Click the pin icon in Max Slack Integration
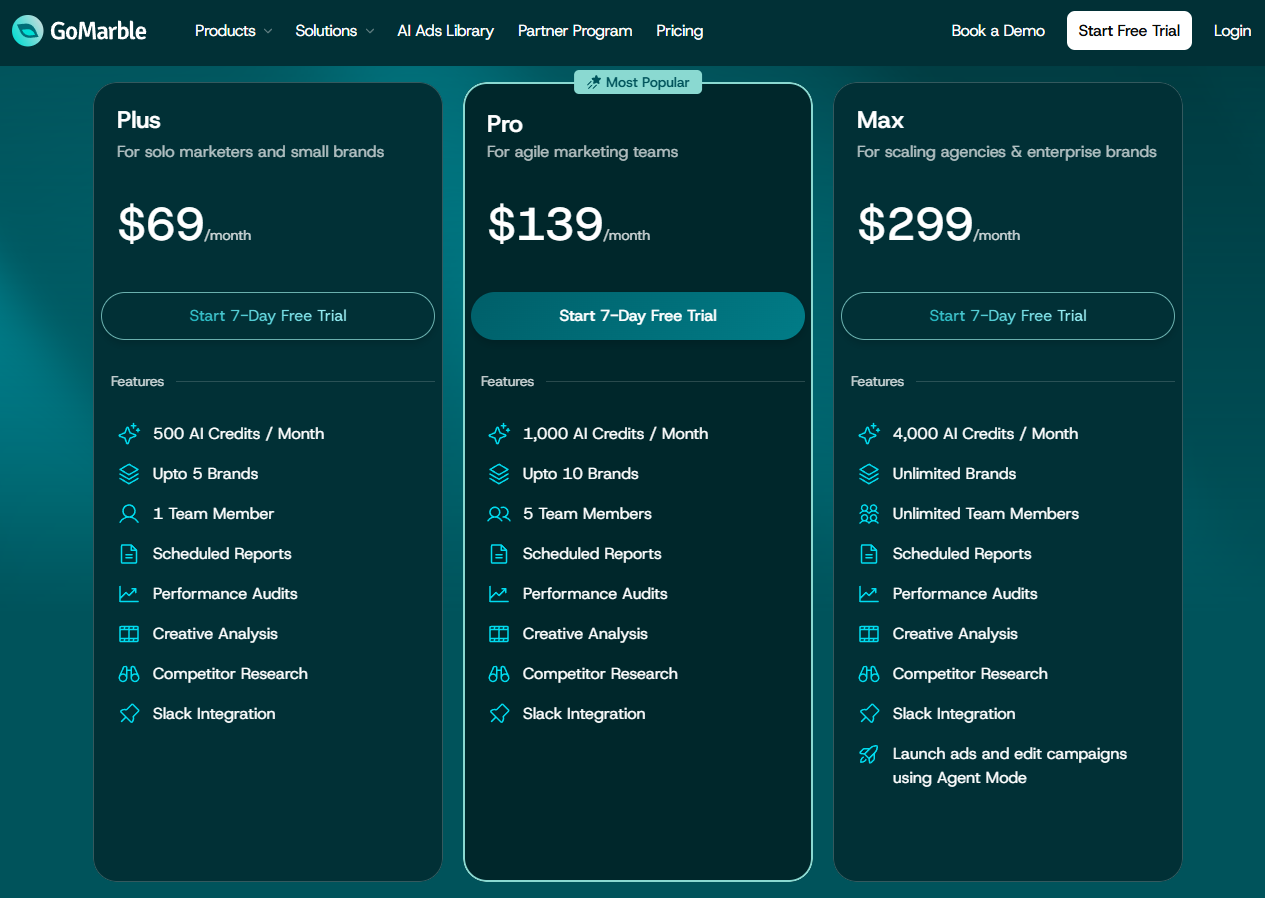Viewport: 1265px width, 898px height. [x=869, y=714]
